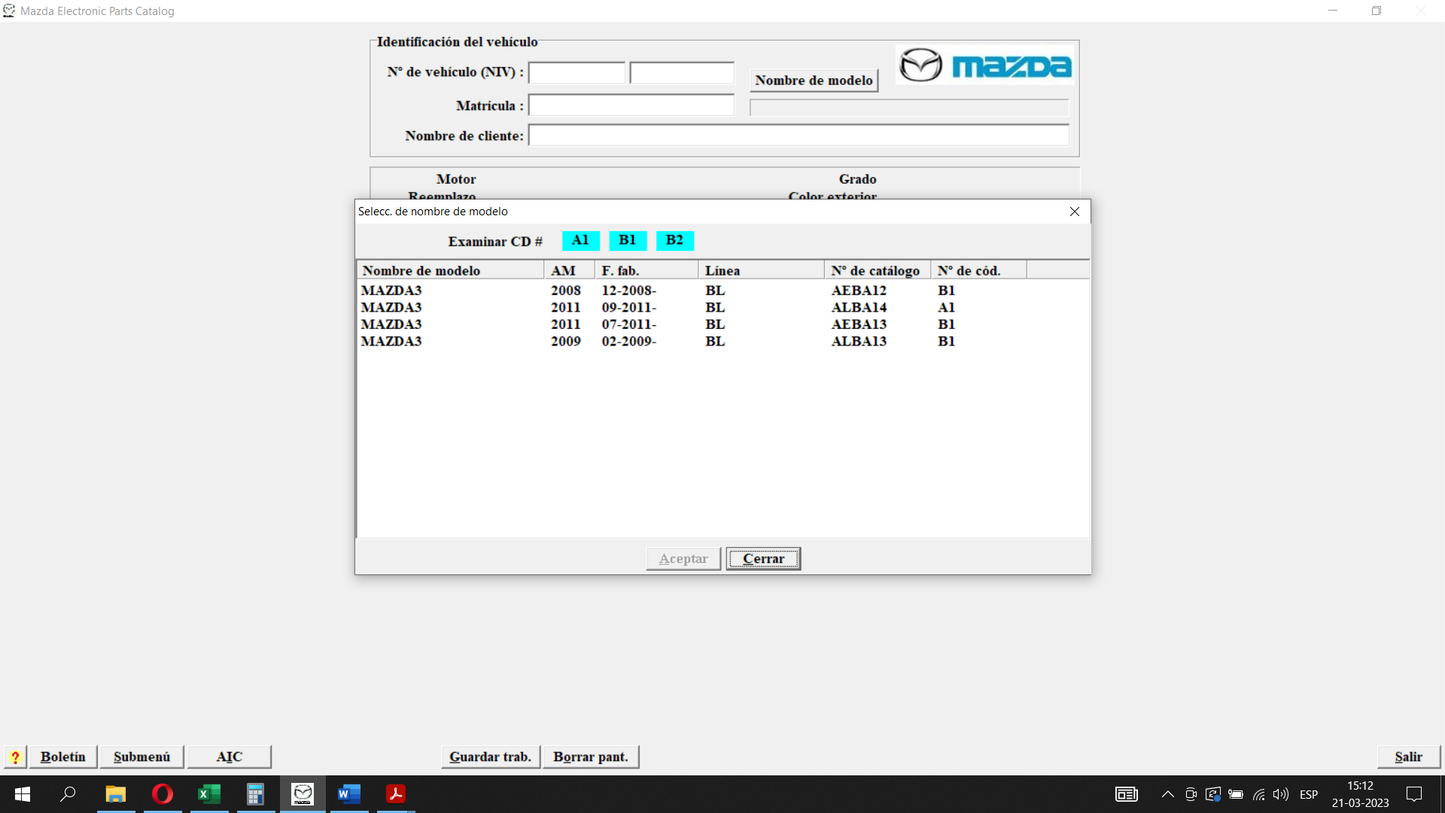The image size is (1445, 813).
Task: Click the Matrícula input field
Action: (x=631, y=105)
